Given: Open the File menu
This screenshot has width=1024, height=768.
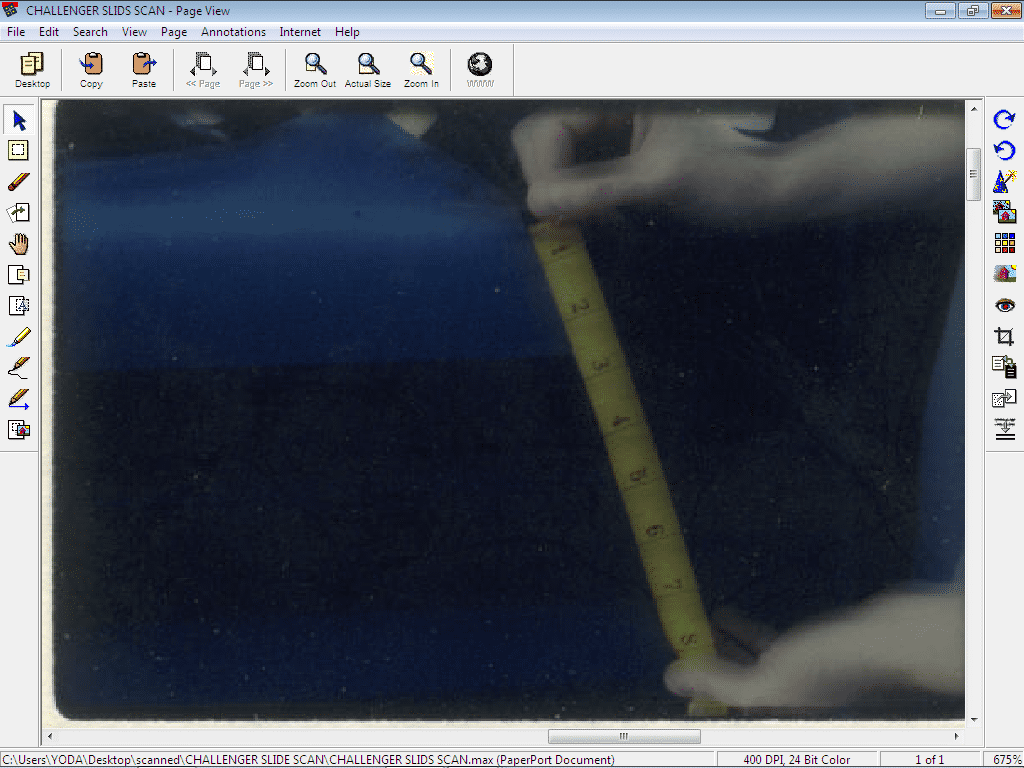Looking at the screenshot, I should pos(16,32).
